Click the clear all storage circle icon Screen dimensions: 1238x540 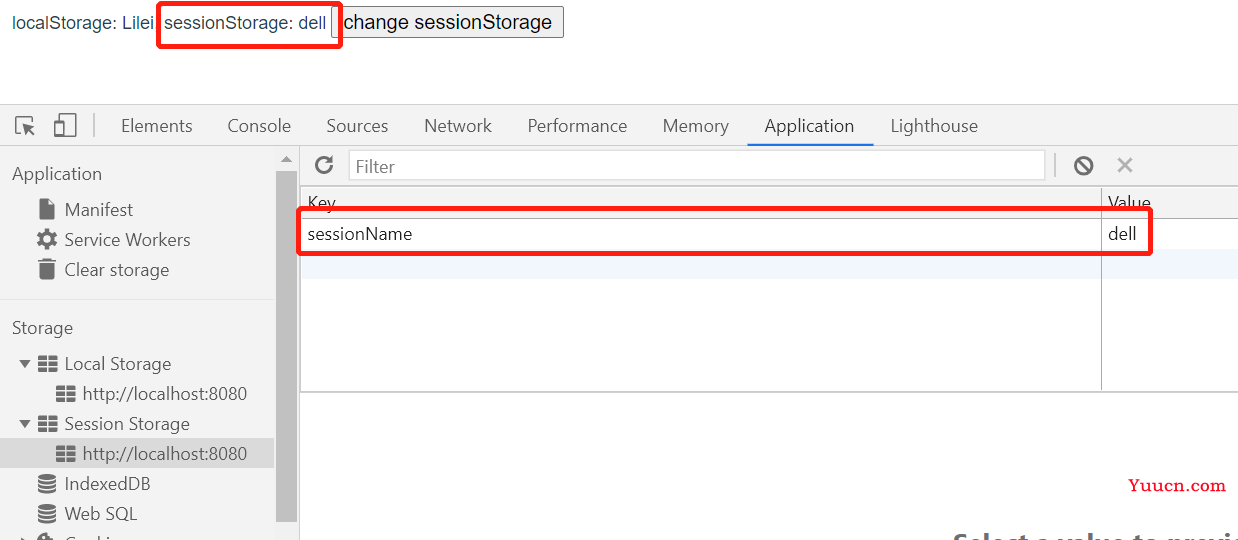coord(1084,166)
